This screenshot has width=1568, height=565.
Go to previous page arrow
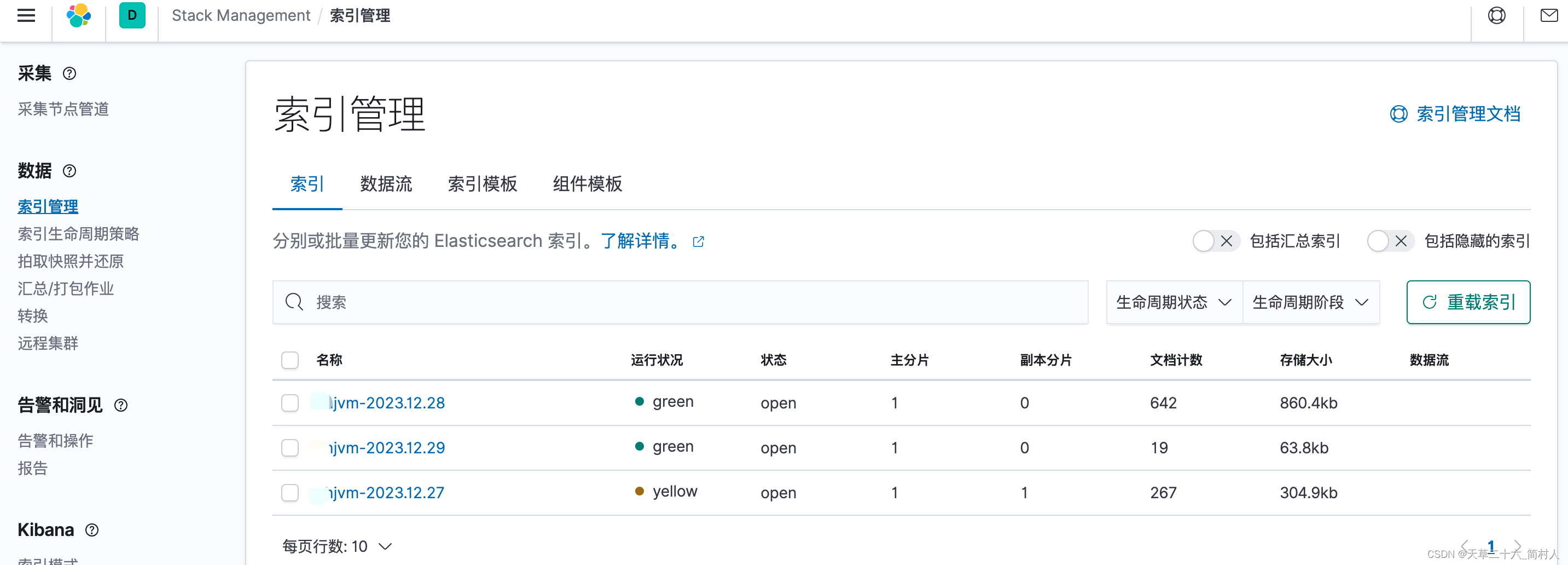pos(1465,545)
